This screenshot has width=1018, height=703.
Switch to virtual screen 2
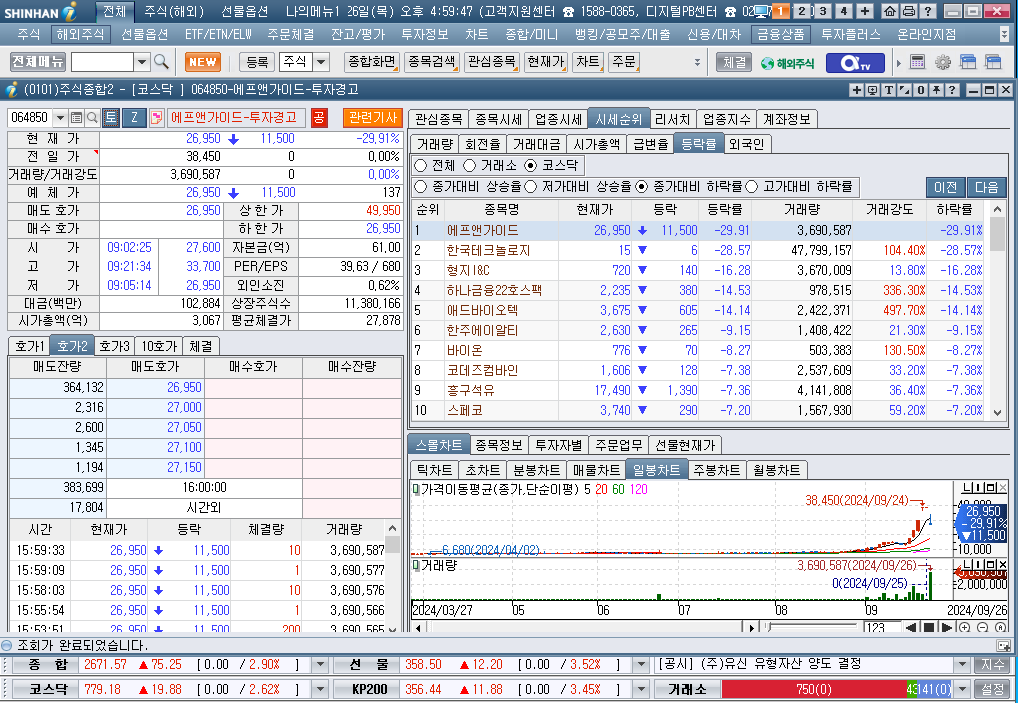[802, 11]
